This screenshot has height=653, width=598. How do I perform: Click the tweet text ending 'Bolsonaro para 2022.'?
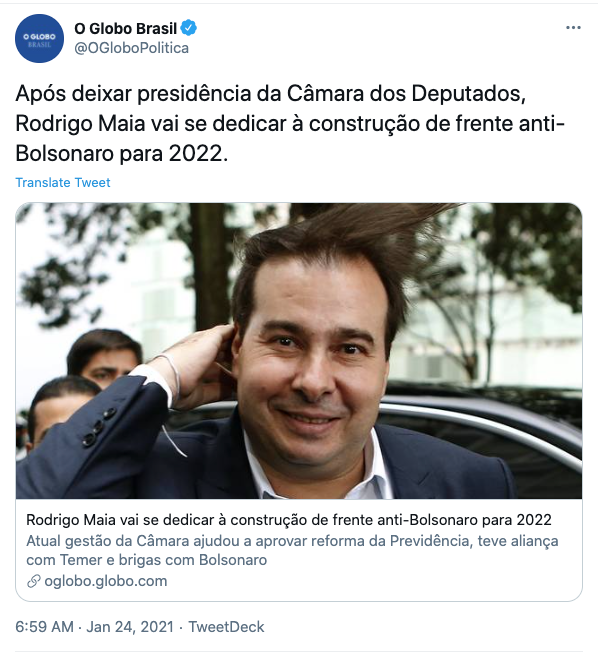click(x=122, y=154)
